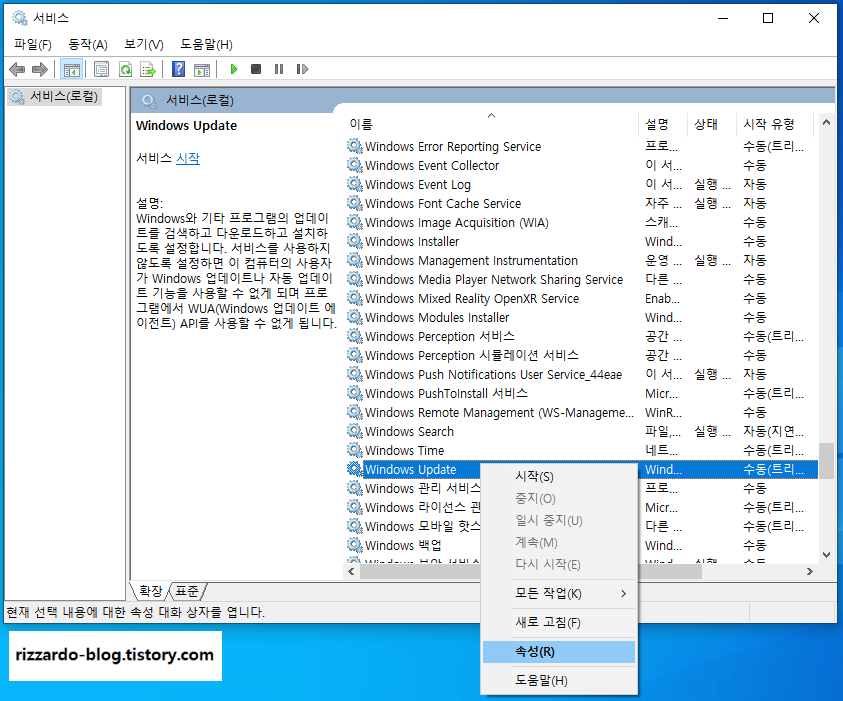This screenshot has height=701, width=843.
Task: Click the gear icon of Windows Installer
Action: click(x=354, y=241)
